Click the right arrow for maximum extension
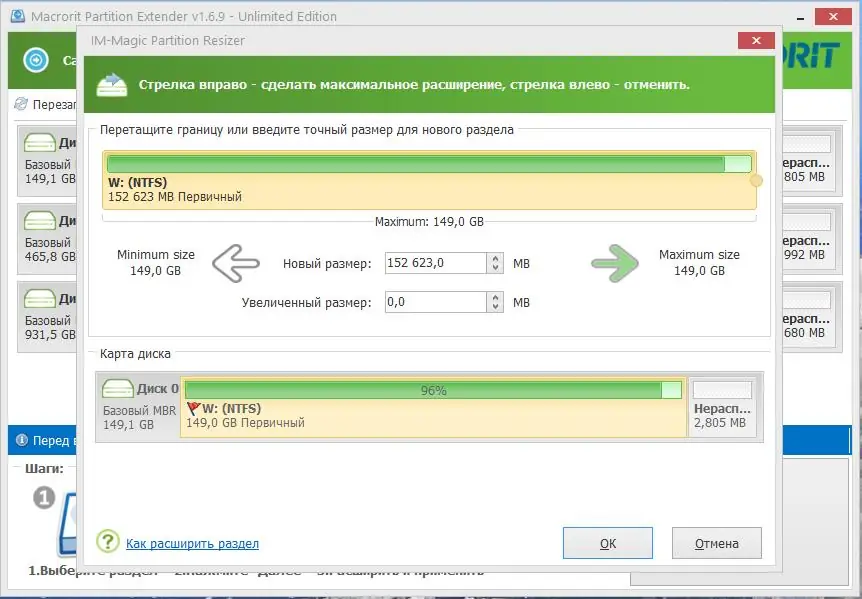This screenshot has height=599, width=862. [x=615, y=263]
